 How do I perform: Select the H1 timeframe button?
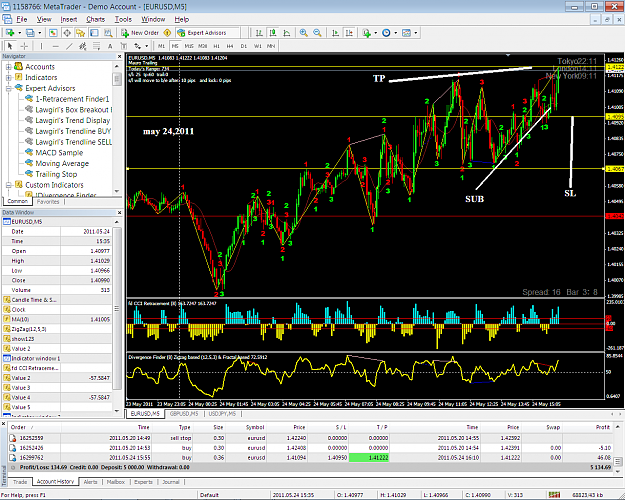pos(216,46)
